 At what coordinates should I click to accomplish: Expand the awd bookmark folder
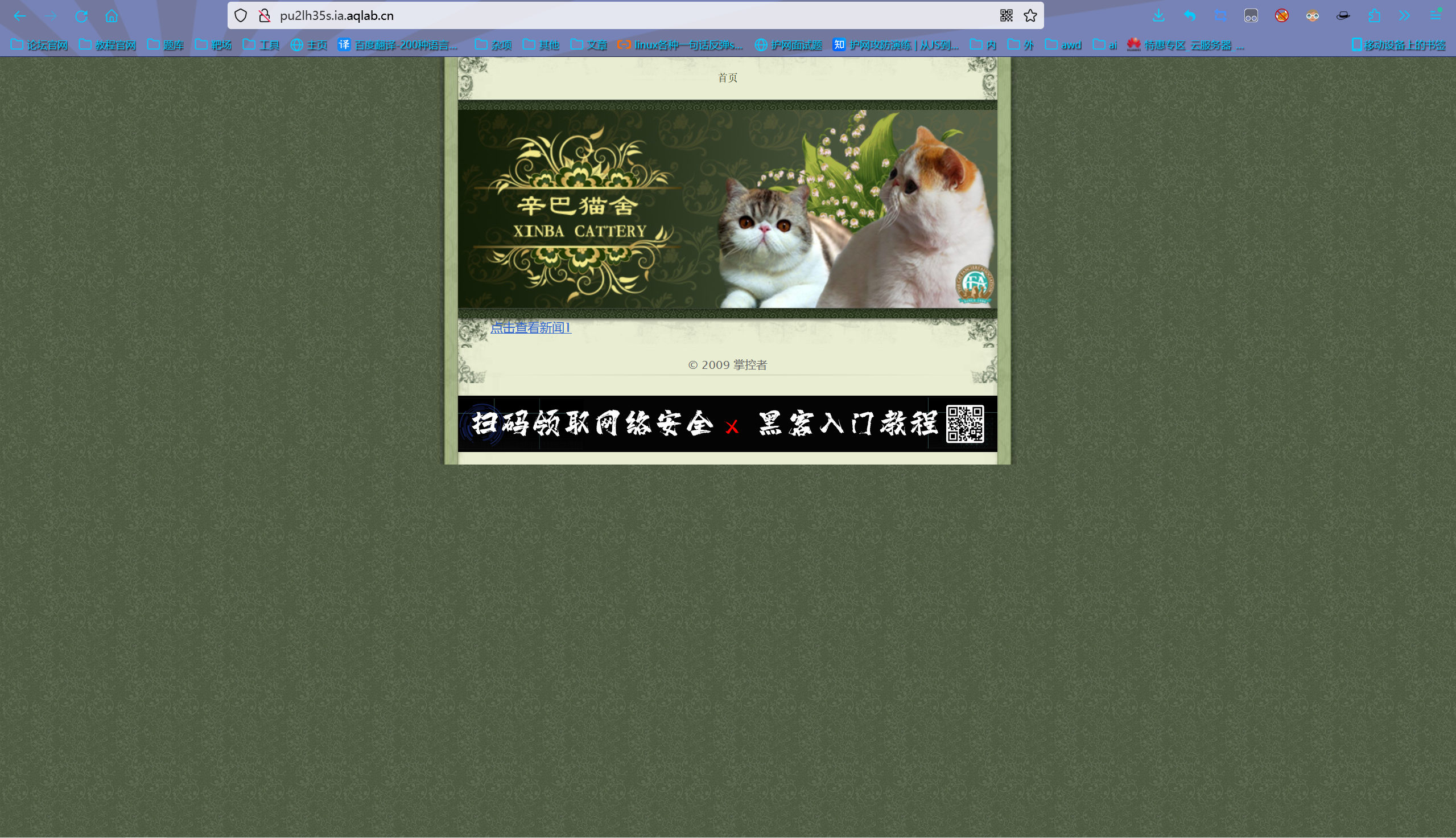[x=1065, y=45]
